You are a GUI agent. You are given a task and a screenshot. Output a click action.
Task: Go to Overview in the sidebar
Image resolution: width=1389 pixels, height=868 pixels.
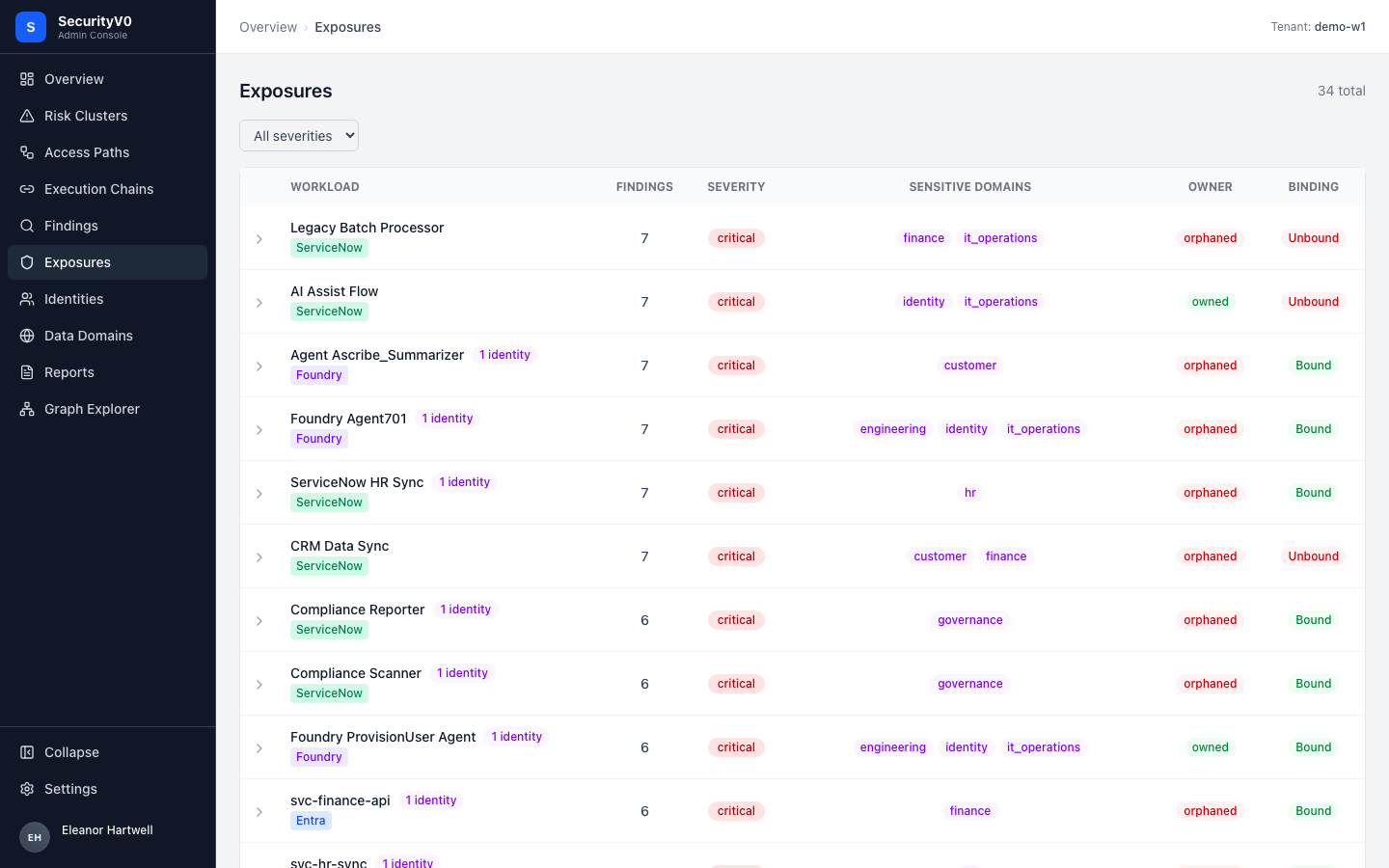[x=107, y=79]
